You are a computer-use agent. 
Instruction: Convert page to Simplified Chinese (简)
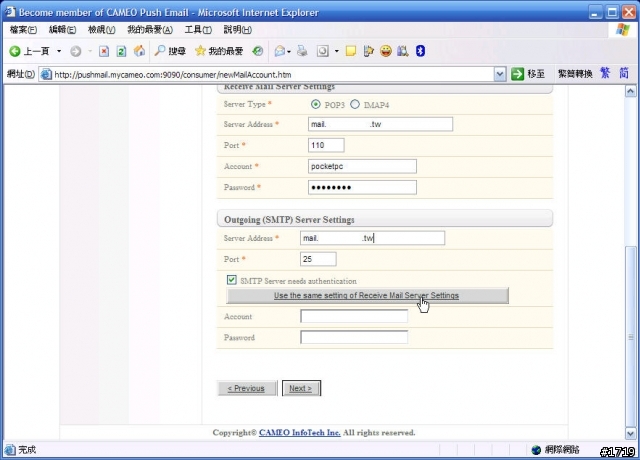click(624, 73)
